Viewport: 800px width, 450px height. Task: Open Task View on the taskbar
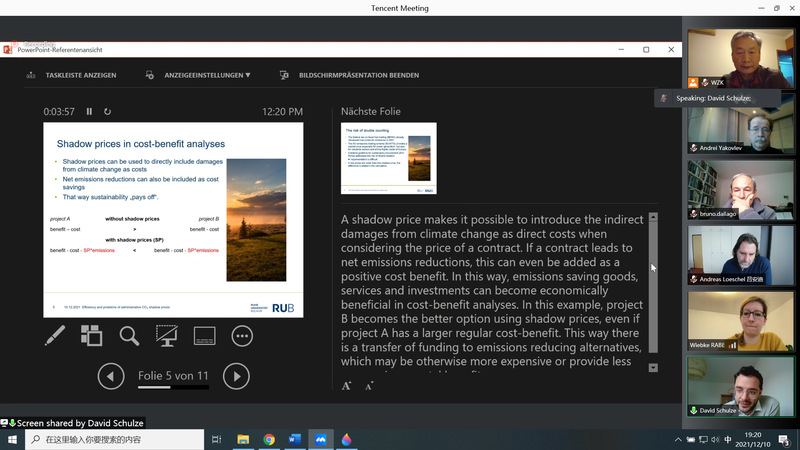tap(217, 439)
